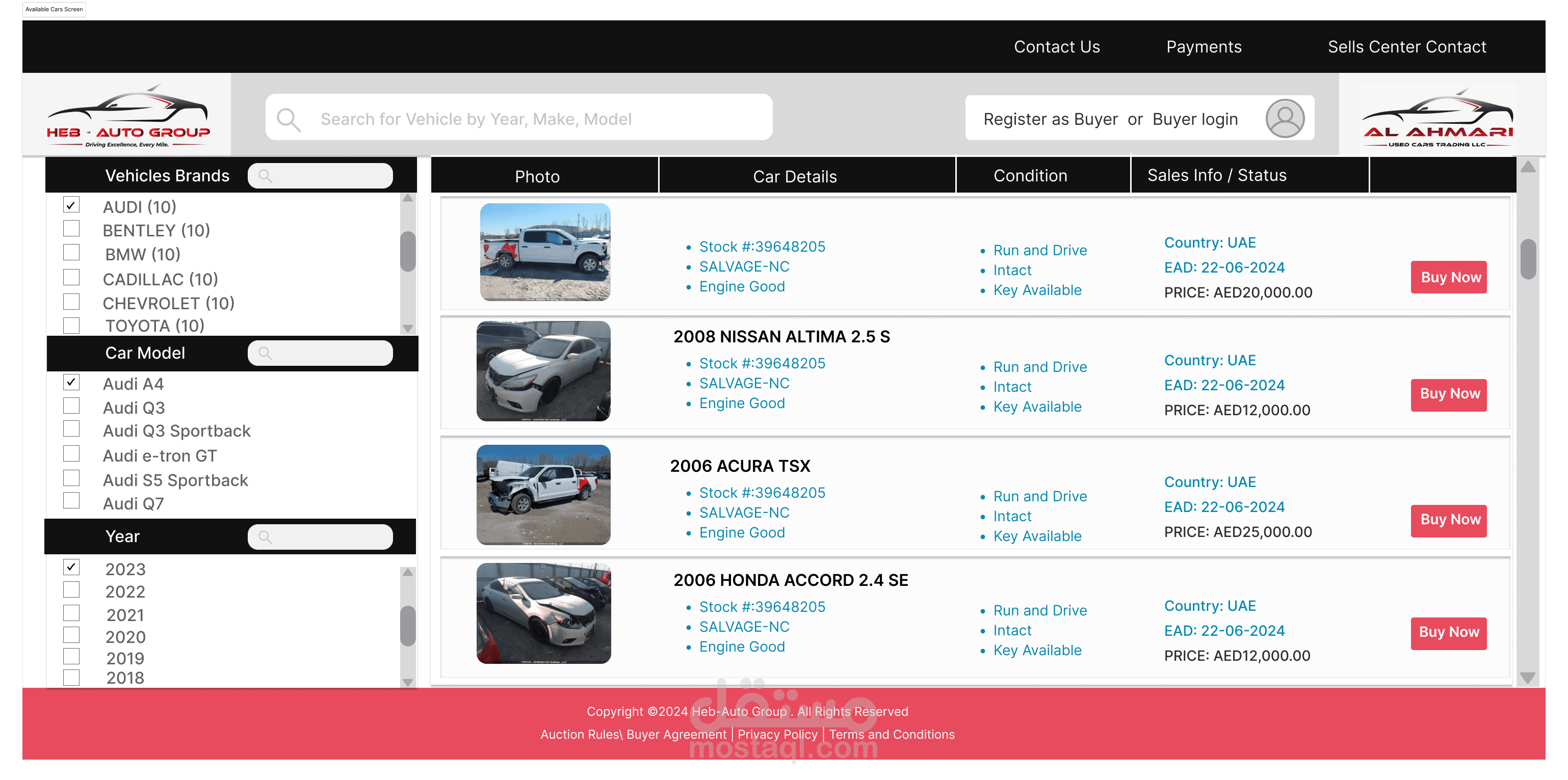The height and width of the screenshot is (780, 1568).
Task: Enable the BMW brand checkbox
Action: (x=71, y=253)
